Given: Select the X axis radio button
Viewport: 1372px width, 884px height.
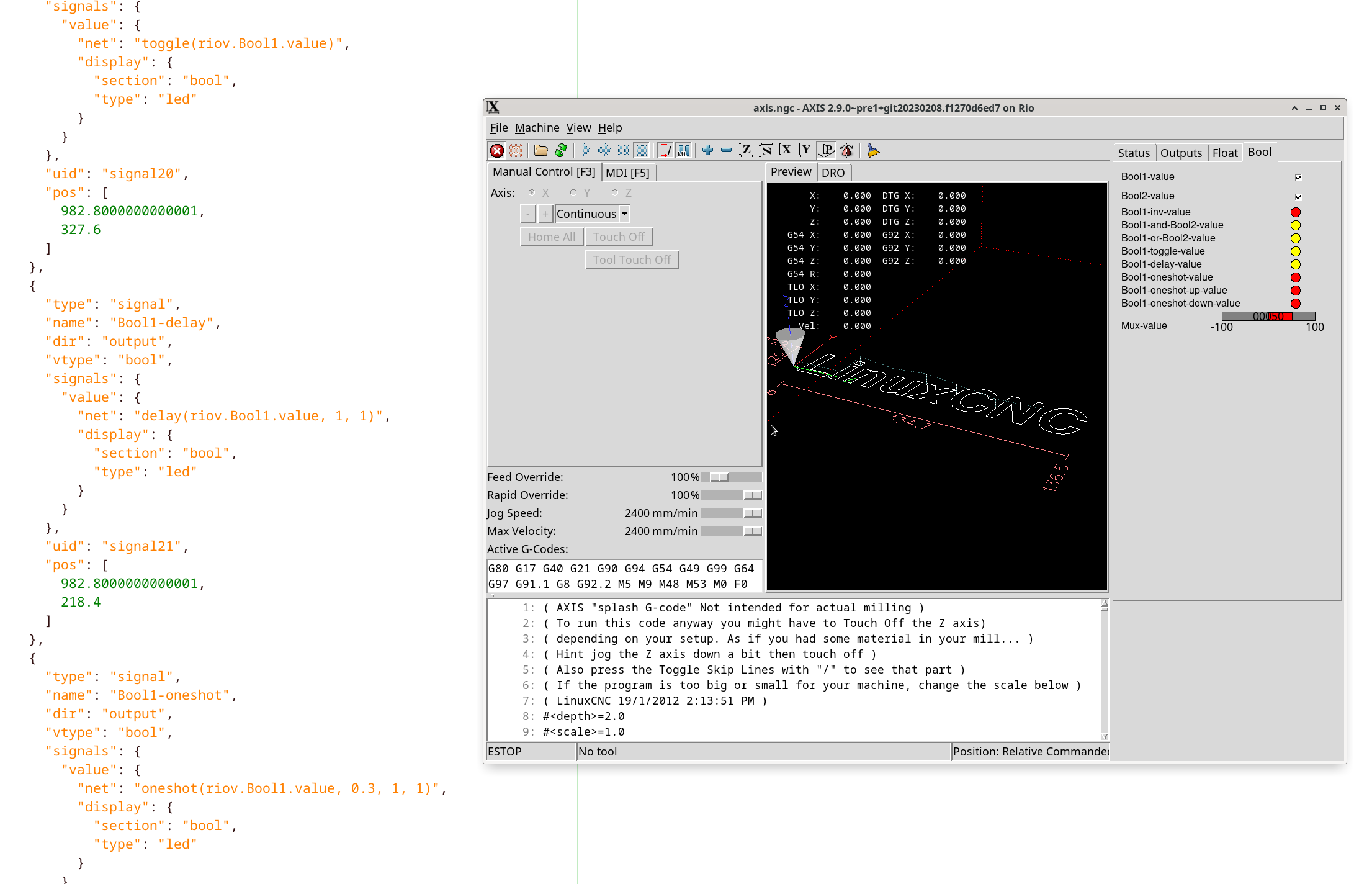Looking at the screenshot, I should [532, 192].
